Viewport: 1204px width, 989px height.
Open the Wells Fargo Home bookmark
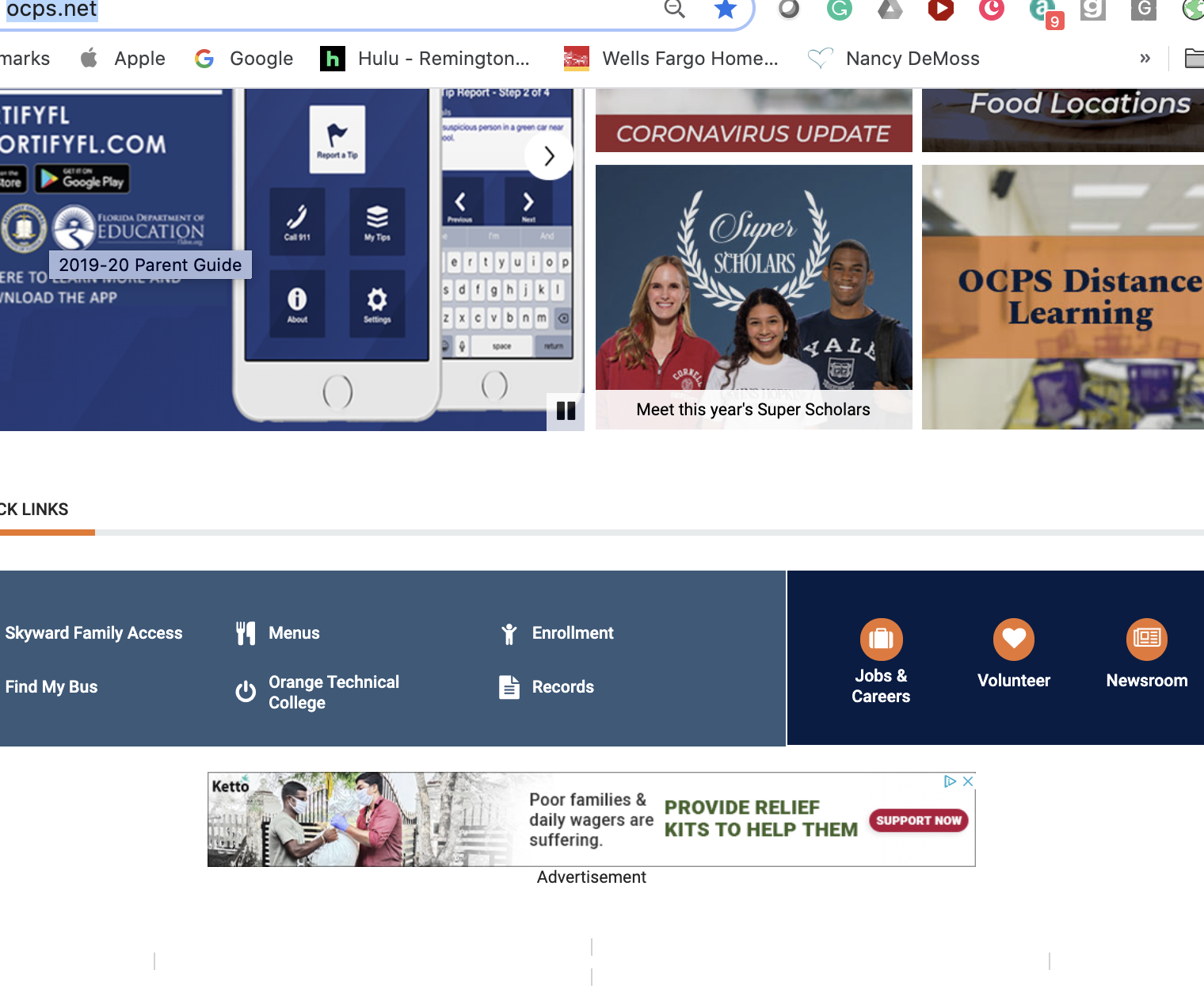coord(671,59)
